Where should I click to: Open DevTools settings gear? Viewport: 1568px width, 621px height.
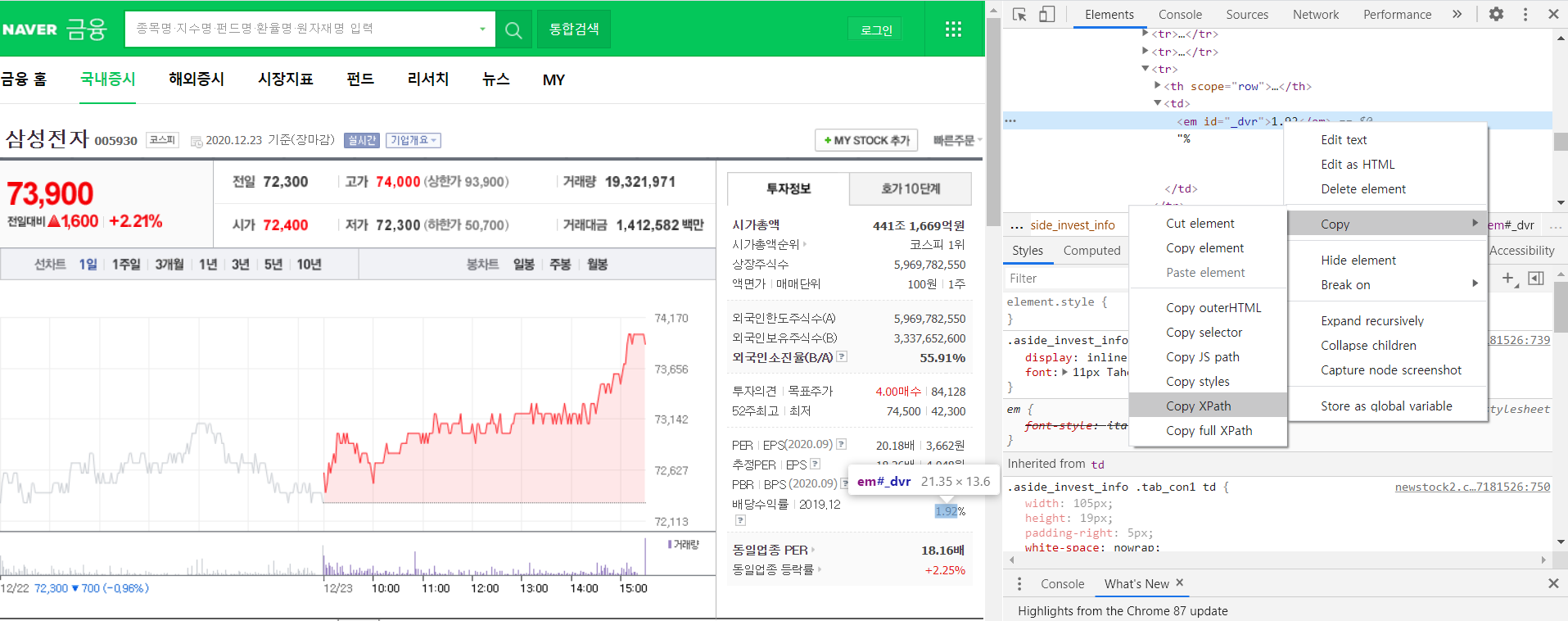(x=1496, y=14)
